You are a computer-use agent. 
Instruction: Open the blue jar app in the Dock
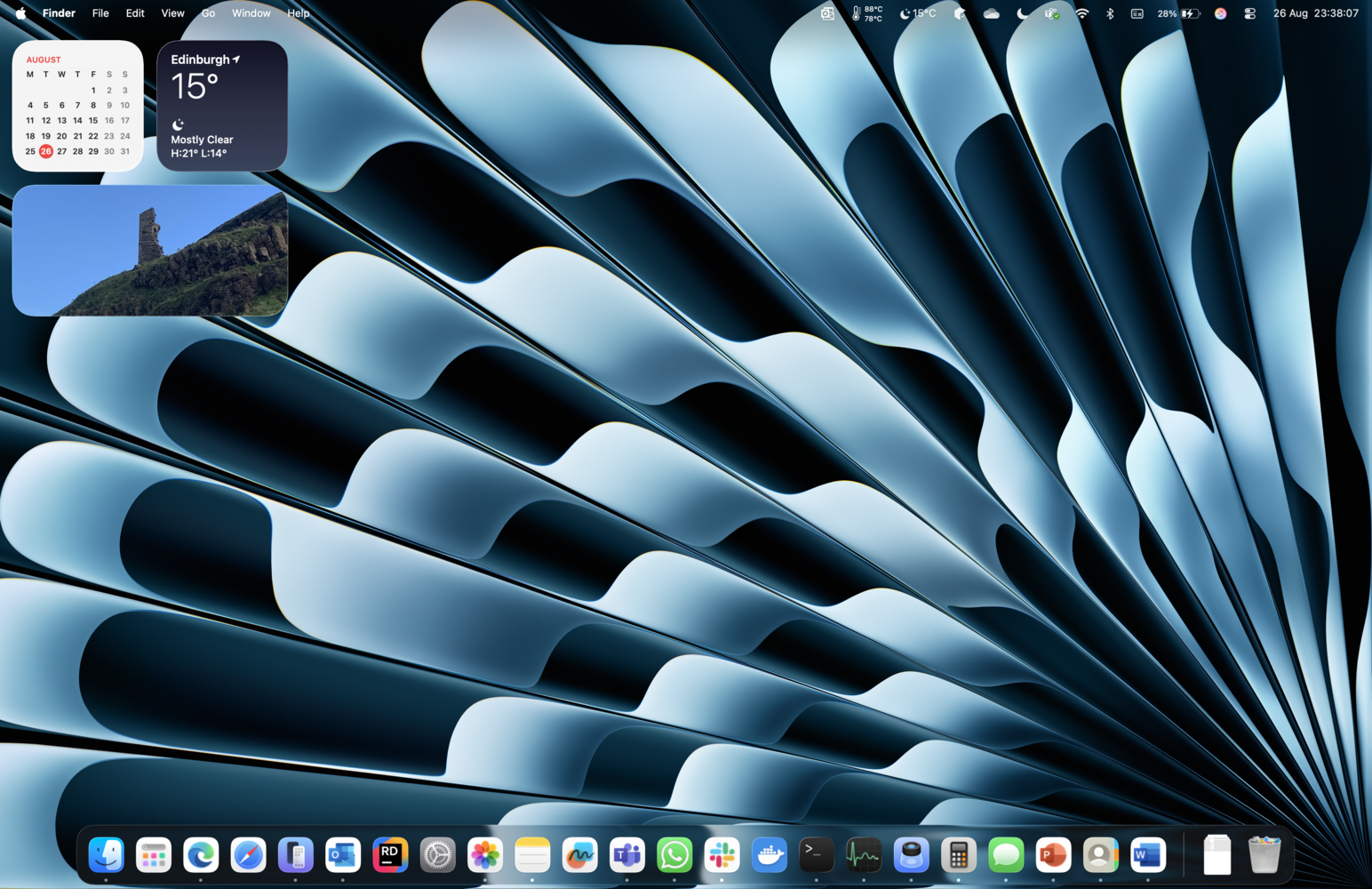coord(911,855)
